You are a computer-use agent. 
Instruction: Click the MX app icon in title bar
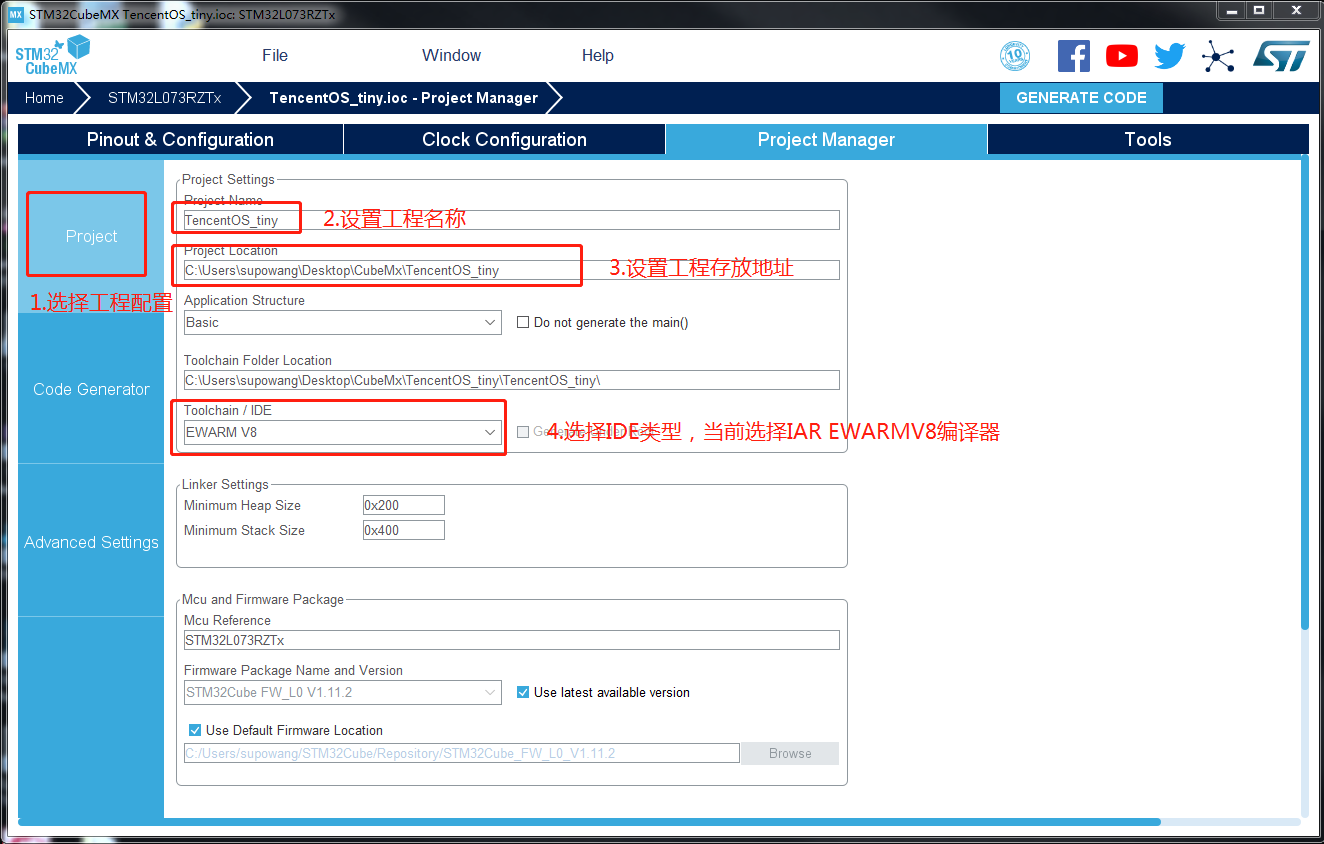point(15,14)
